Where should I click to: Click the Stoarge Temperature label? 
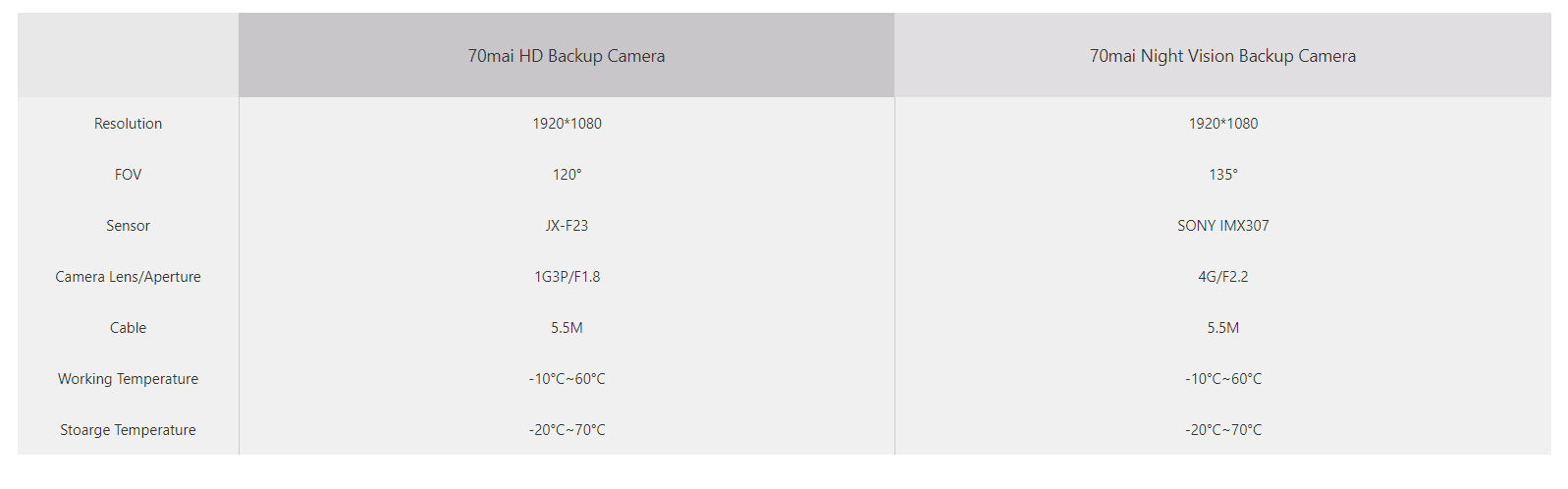(x=128, y=430)
